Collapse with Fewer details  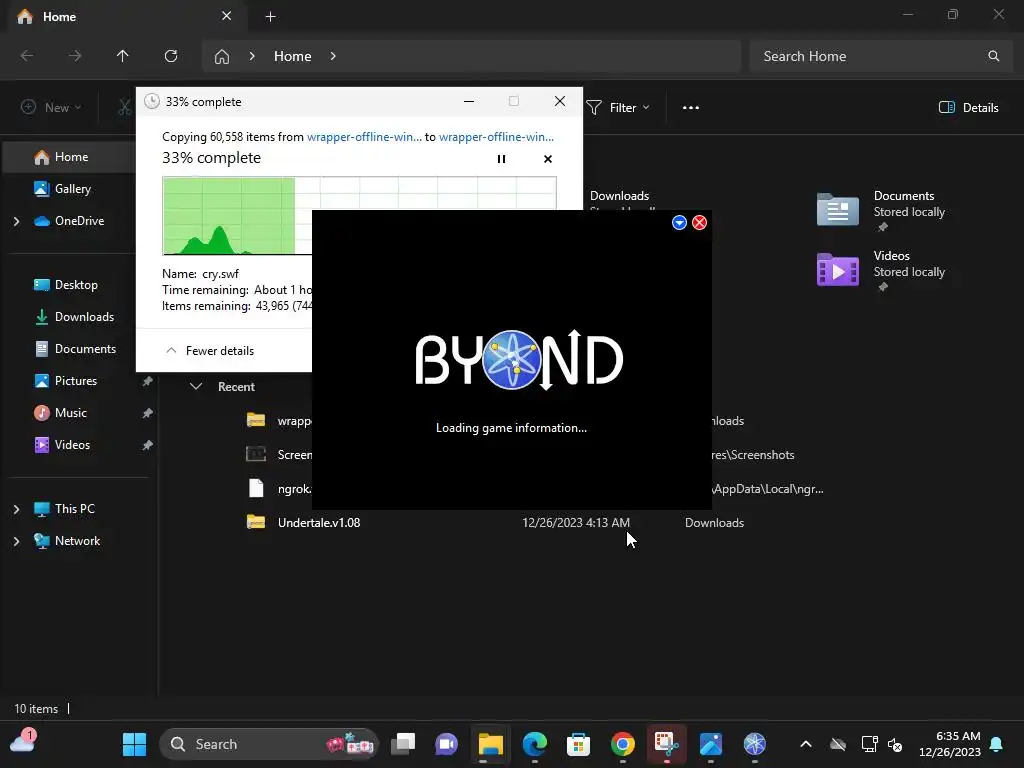210,351
